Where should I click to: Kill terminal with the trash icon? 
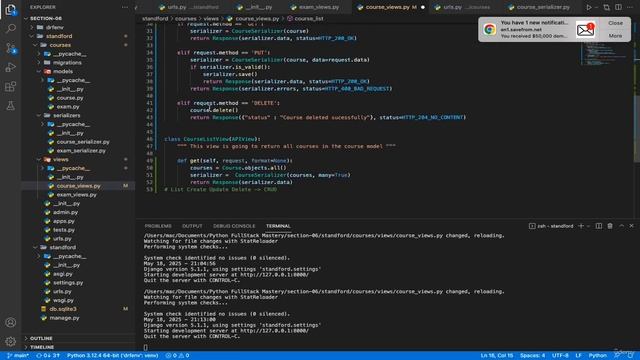610,226
